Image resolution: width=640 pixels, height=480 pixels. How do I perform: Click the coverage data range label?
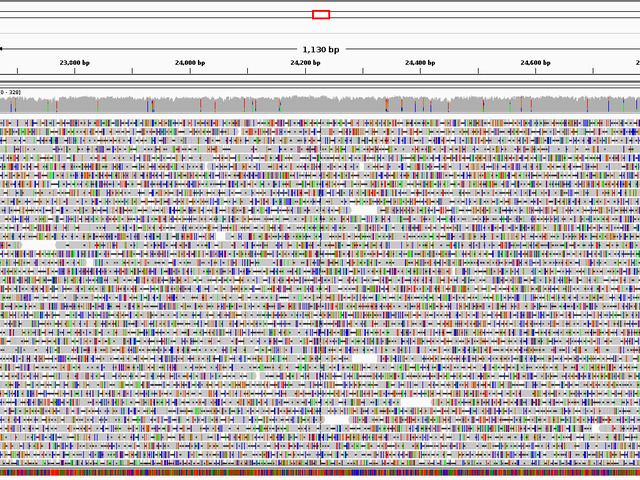(x=10, y=92)
